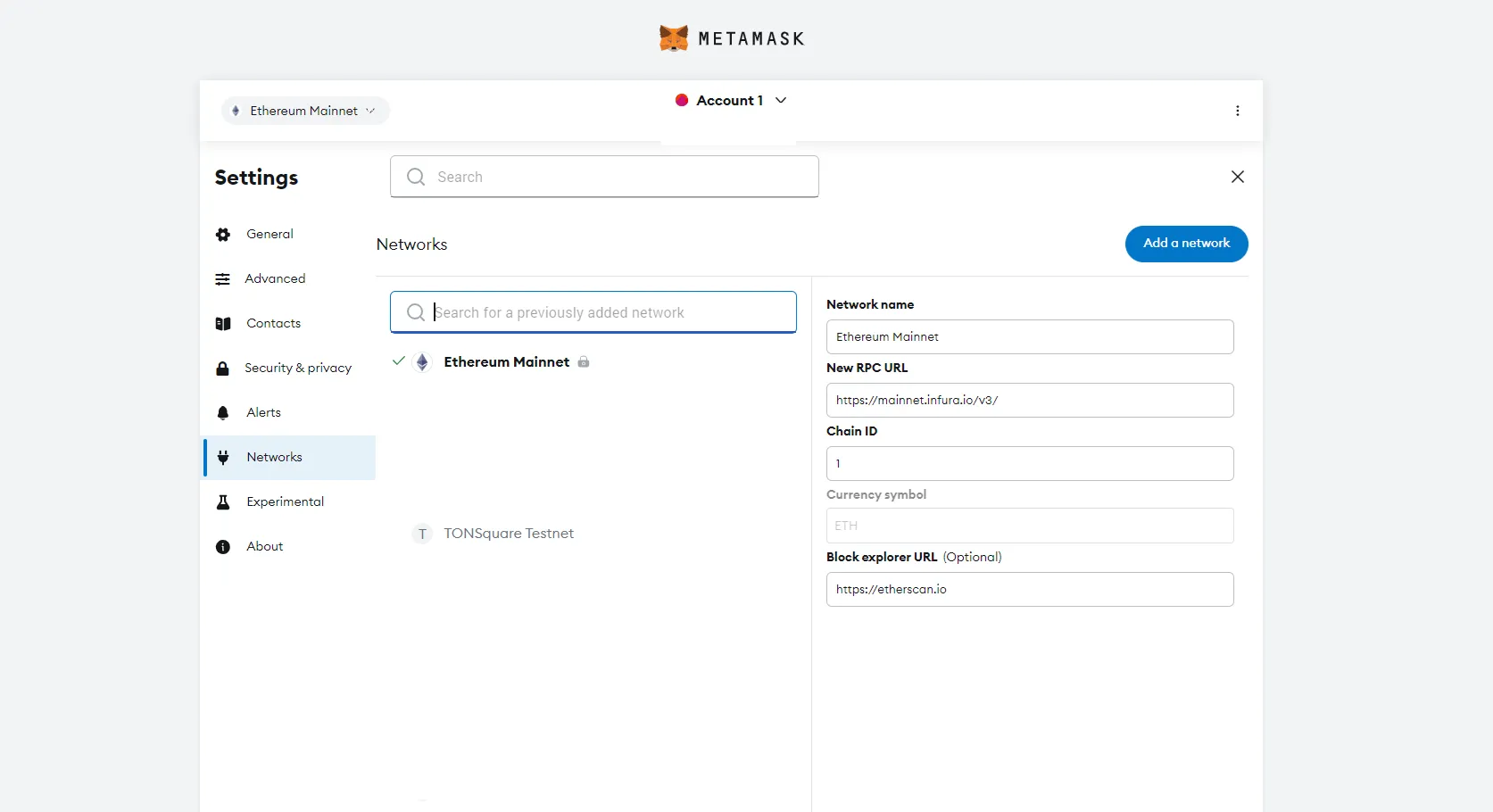Click the Add a network button

1187,244
